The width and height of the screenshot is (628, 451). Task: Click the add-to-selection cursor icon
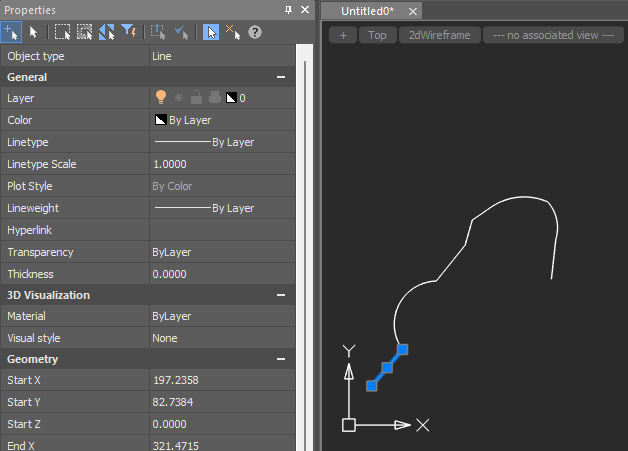[x=13, y=32]
